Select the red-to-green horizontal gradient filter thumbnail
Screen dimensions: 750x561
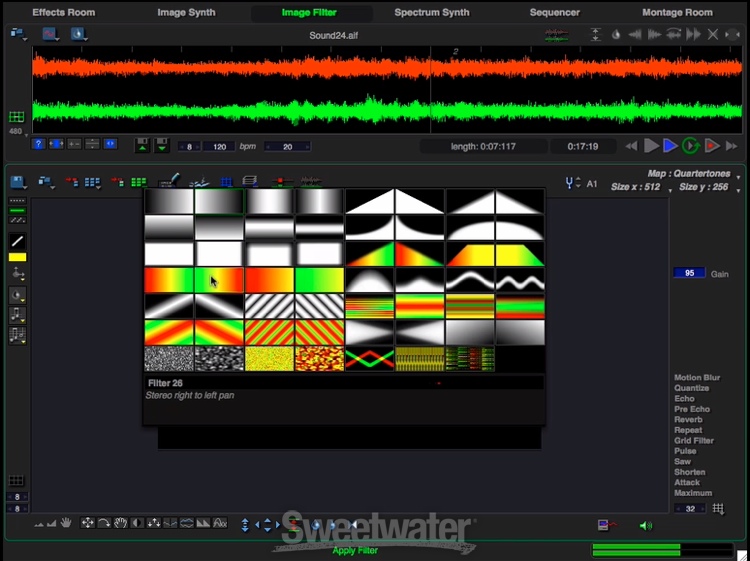tap(169, 280)
